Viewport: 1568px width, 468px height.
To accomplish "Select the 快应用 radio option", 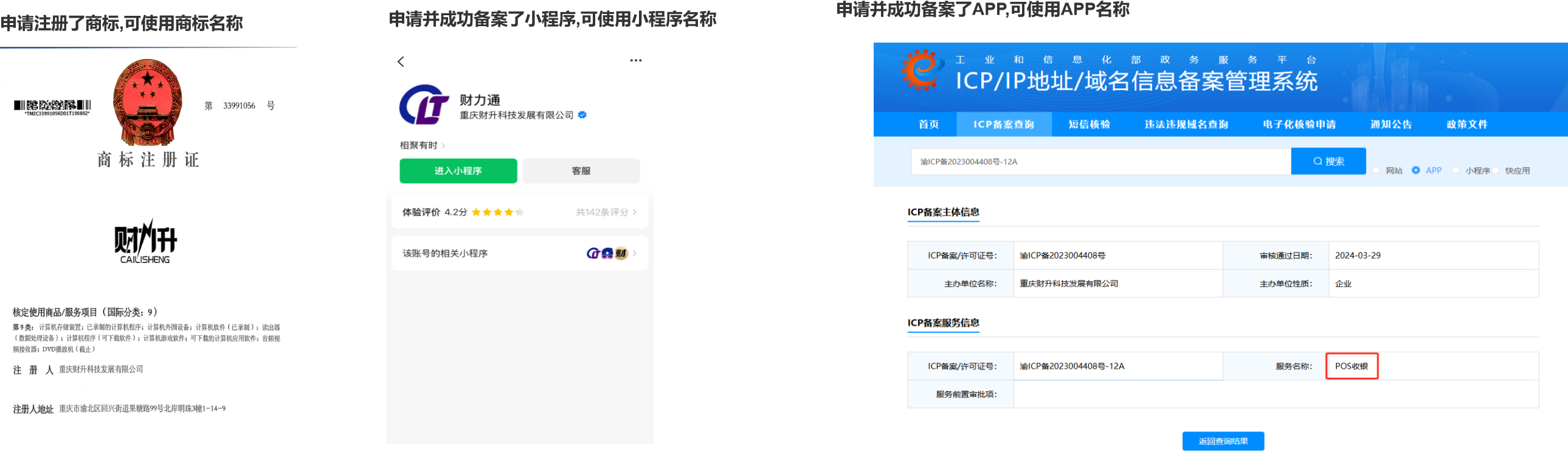I will pyautogui.click(x=1496, y=170).
